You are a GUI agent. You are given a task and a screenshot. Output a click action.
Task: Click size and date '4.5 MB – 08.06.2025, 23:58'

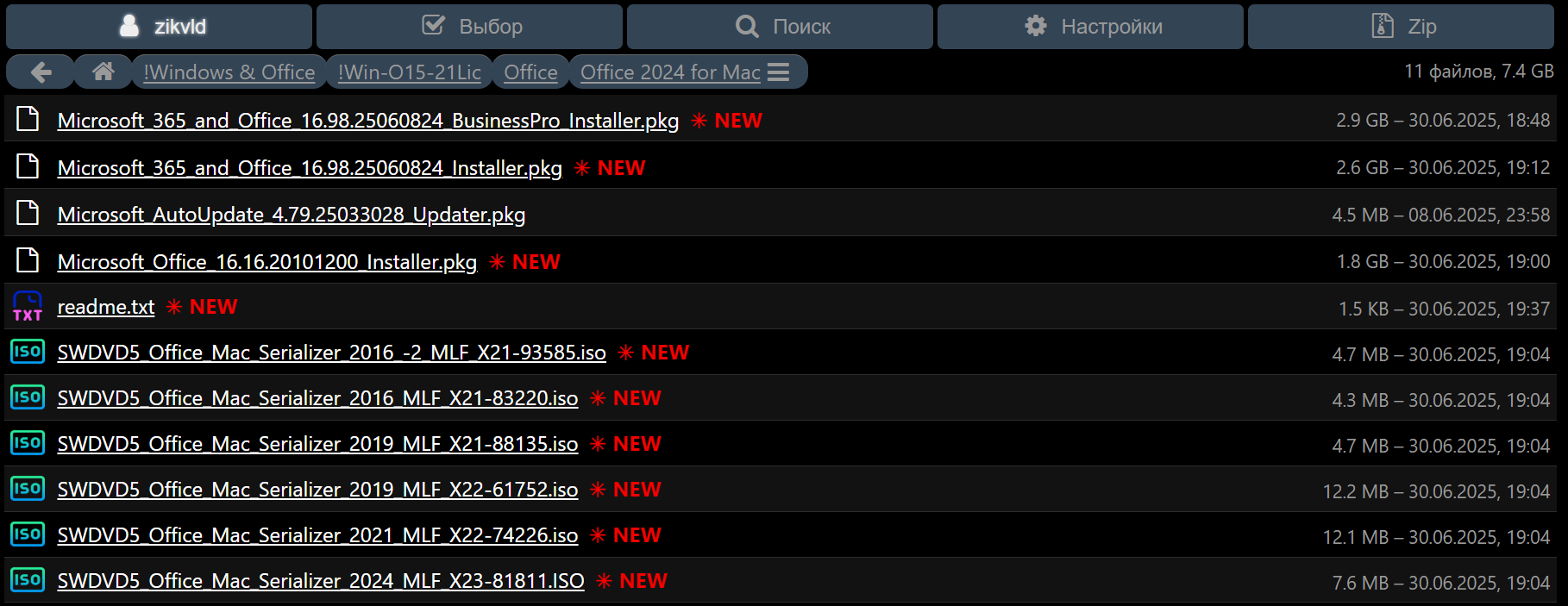point(1441,215)
